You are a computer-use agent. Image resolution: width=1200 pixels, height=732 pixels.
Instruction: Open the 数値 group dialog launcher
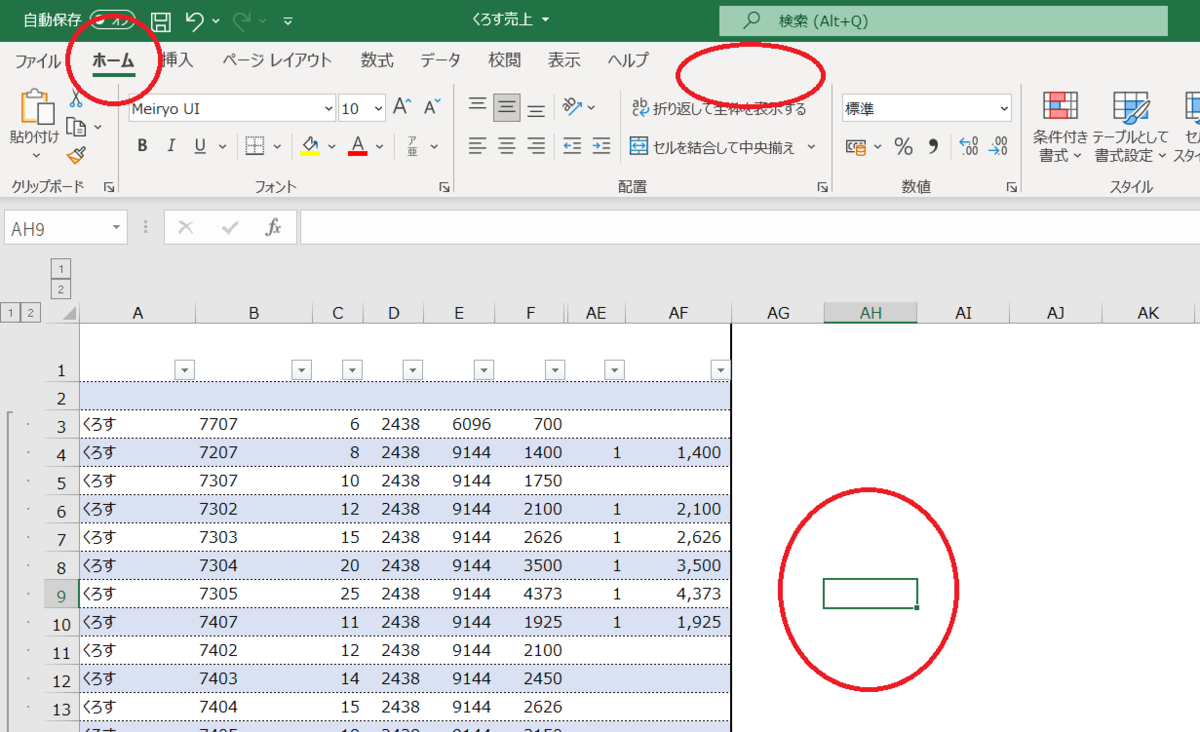[x=1012, y=187]
